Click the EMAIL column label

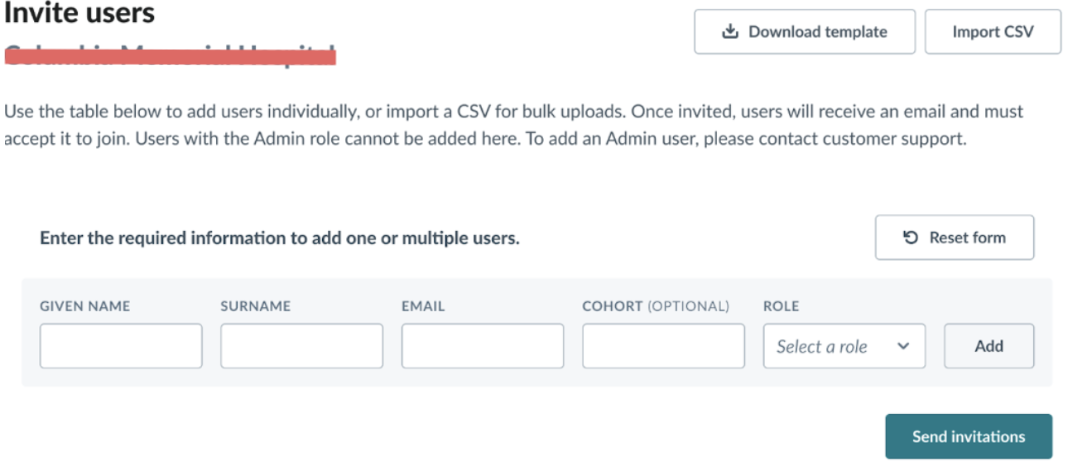(423, 307)
